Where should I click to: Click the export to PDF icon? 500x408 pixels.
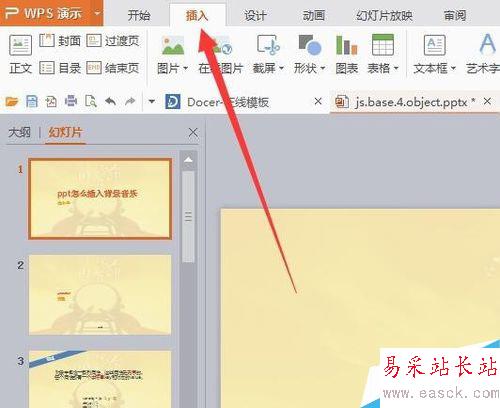pyautogui.click(x=51, y=101)
